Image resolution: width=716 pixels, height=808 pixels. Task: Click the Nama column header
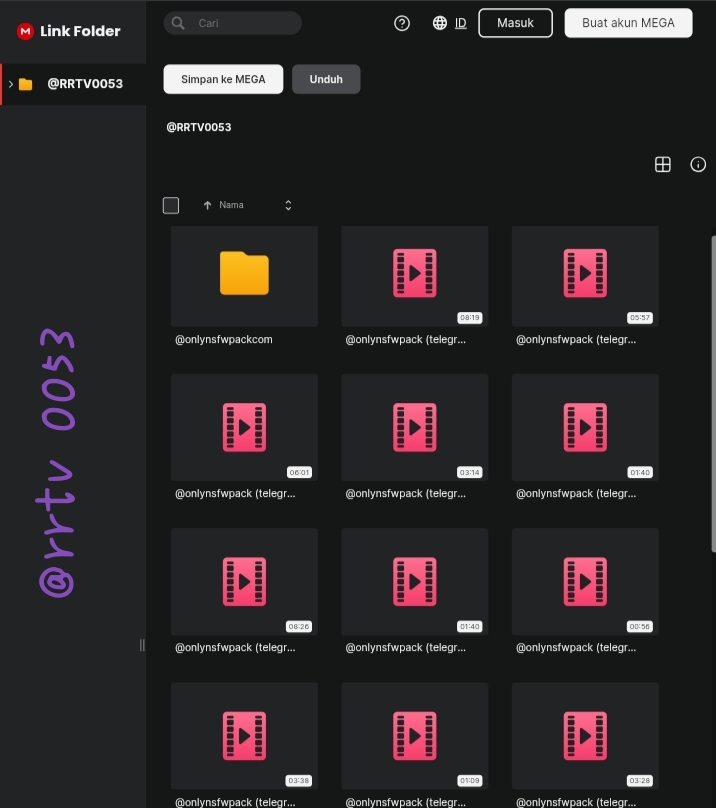click(x=231, y=205)
